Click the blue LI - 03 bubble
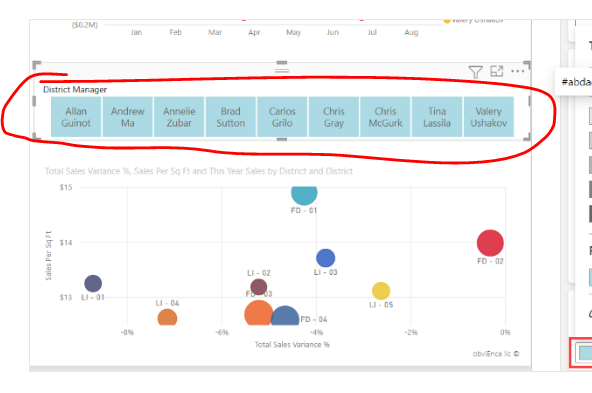The height and width of the screenshot is (393, 592). click(x=325, y=258)
